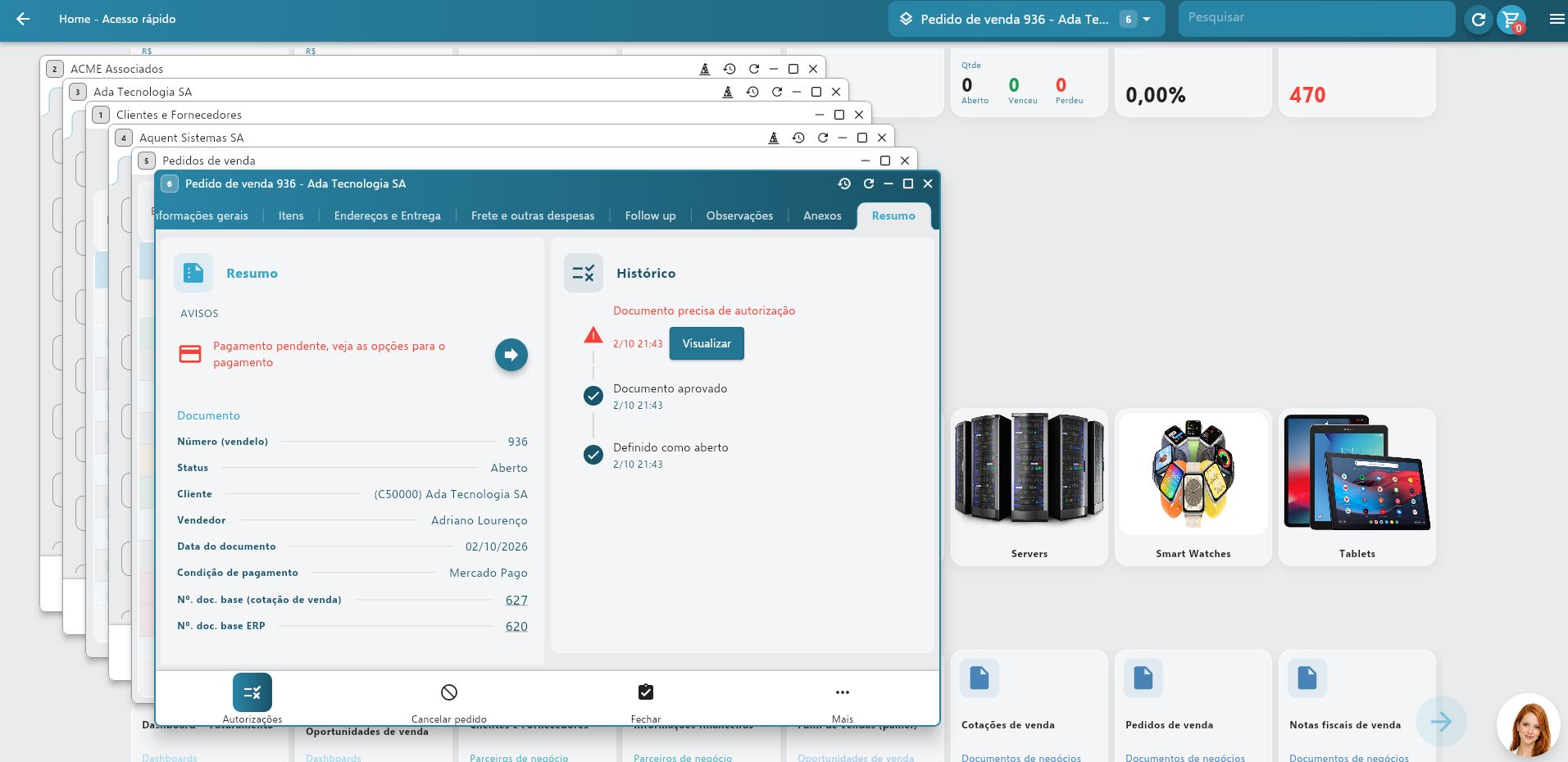
Task: Click in the Pesquisar search field
Action: [1316, 18]
